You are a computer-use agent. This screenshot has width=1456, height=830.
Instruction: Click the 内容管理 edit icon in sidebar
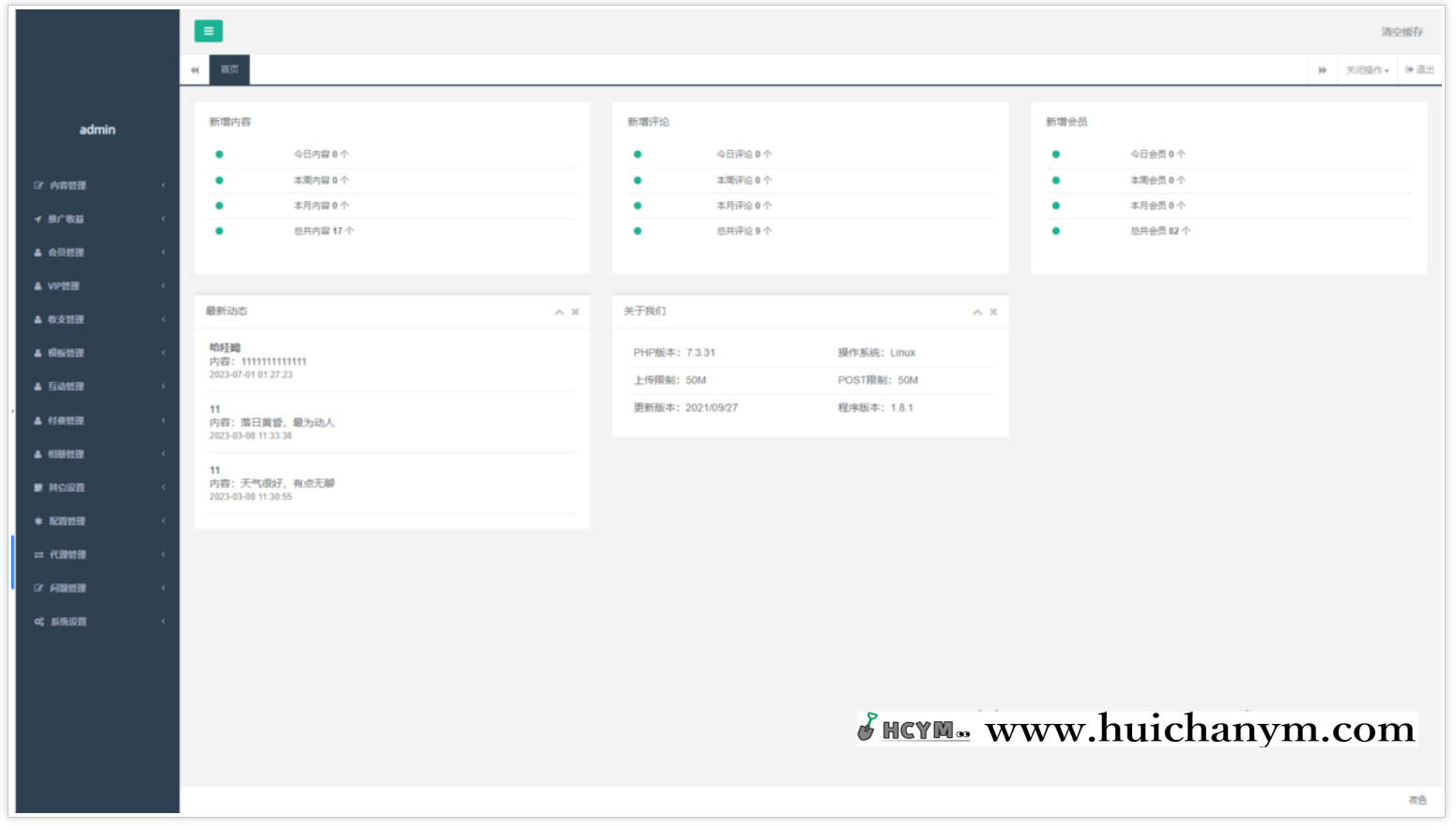(38, 186)
